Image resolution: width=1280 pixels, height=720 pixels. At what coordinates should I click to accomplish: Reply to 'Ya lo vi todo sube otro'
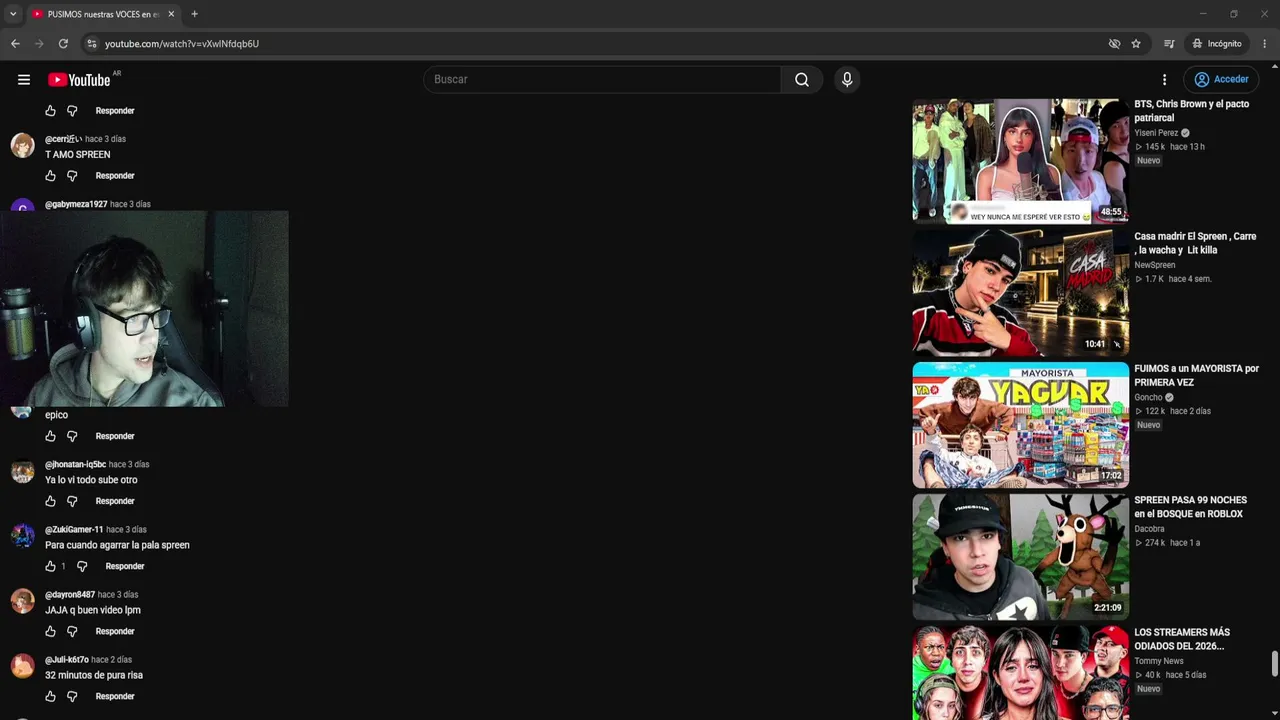point(115,501)
